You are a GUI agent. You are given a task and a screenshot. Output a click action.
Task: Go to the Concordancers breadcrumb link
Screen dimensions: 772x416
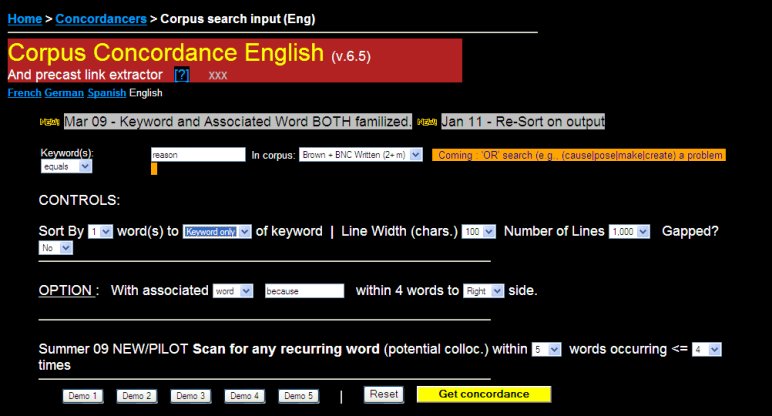pos(101,18)
